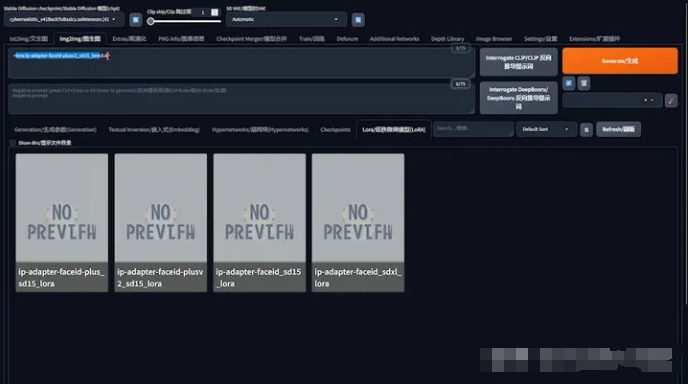The width and height of the screenshot is (688, 384).
Task: Click the orange Generate button
Action: (x=620, y=61)
